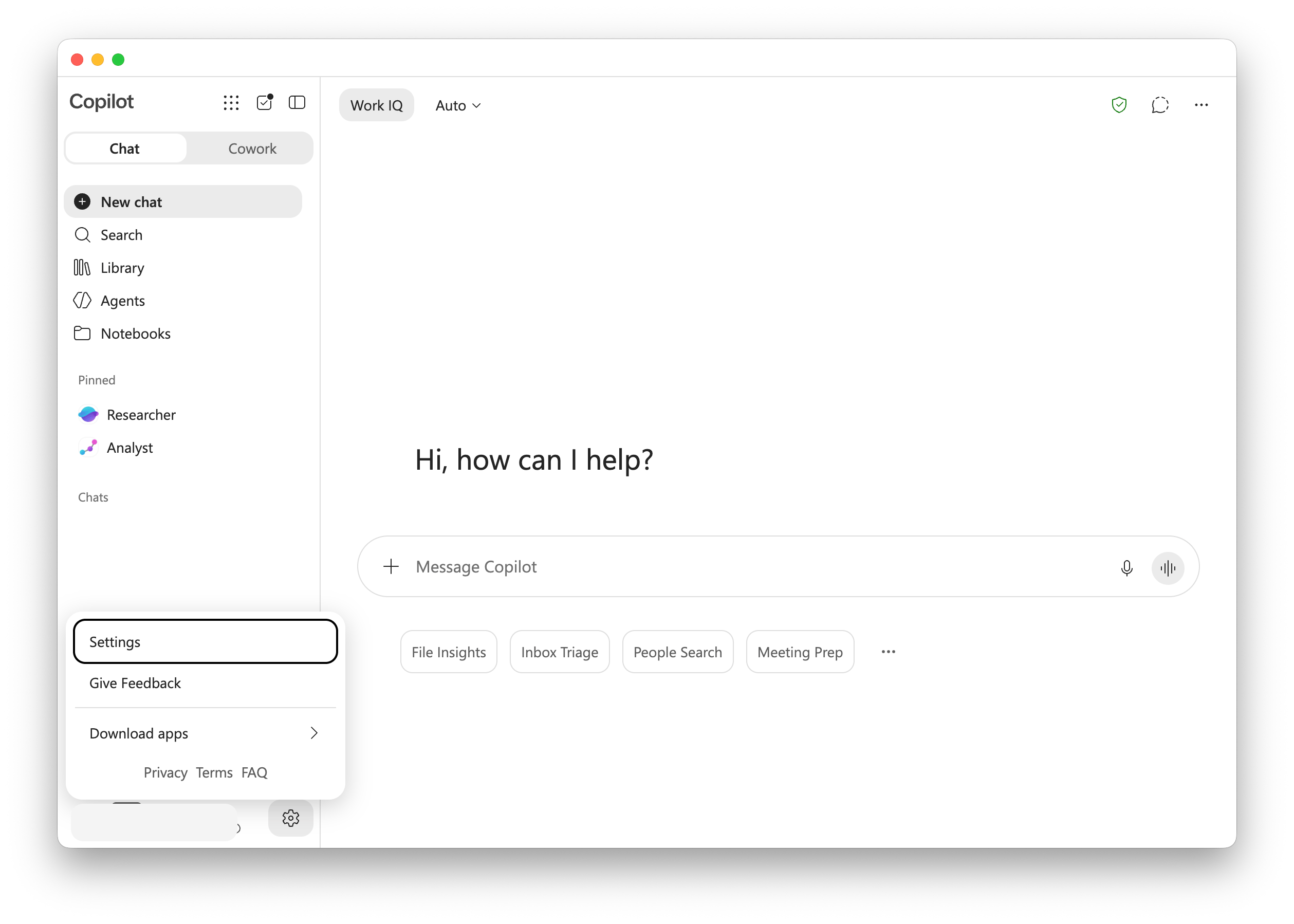
Task: Choose Give Feedback menu item
Action: click(x=206, y=683)
